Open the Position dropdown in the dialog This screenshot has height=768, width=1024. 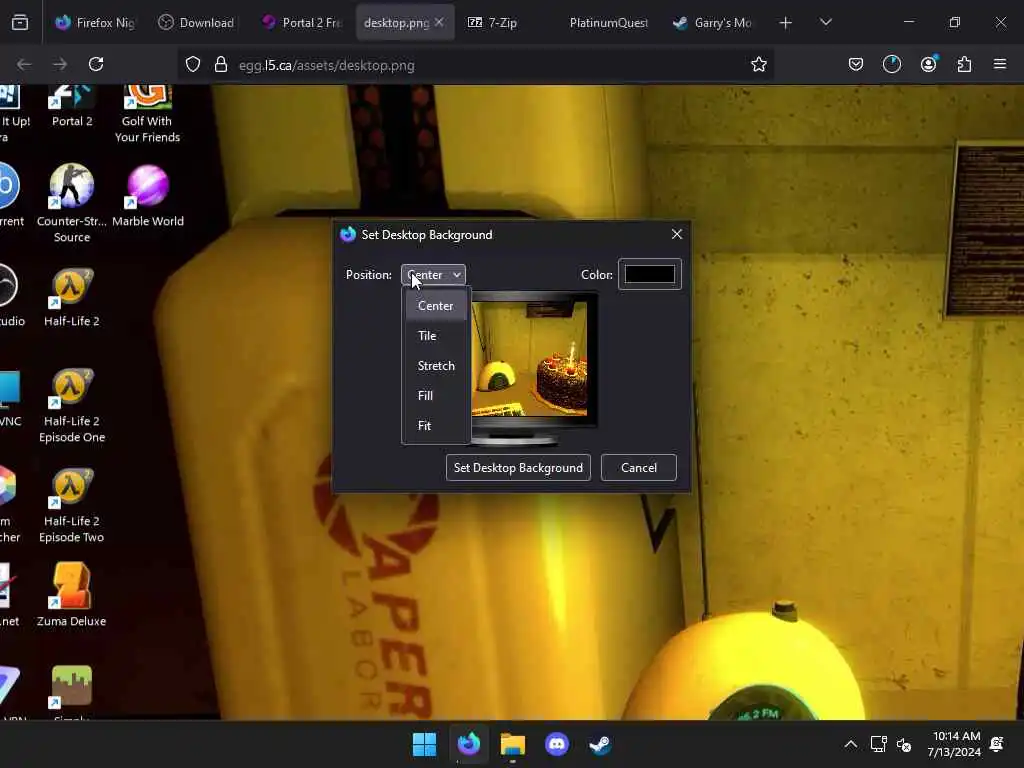click(434, 275)
